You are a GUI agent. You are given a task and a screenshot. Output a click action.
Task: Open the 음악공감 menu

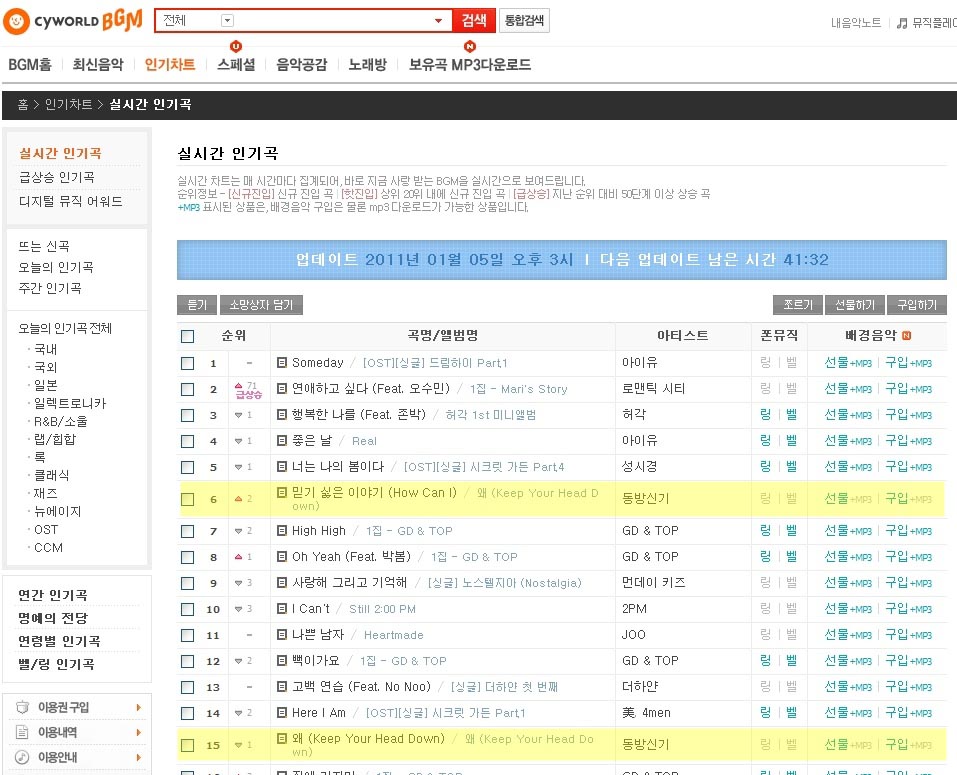click(x=302, y=65)
